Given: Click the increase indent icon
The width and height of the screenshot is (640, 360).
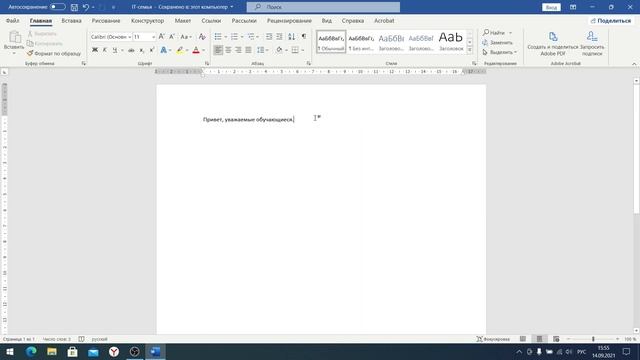Looking at the screenshot, I should point(279,37).
